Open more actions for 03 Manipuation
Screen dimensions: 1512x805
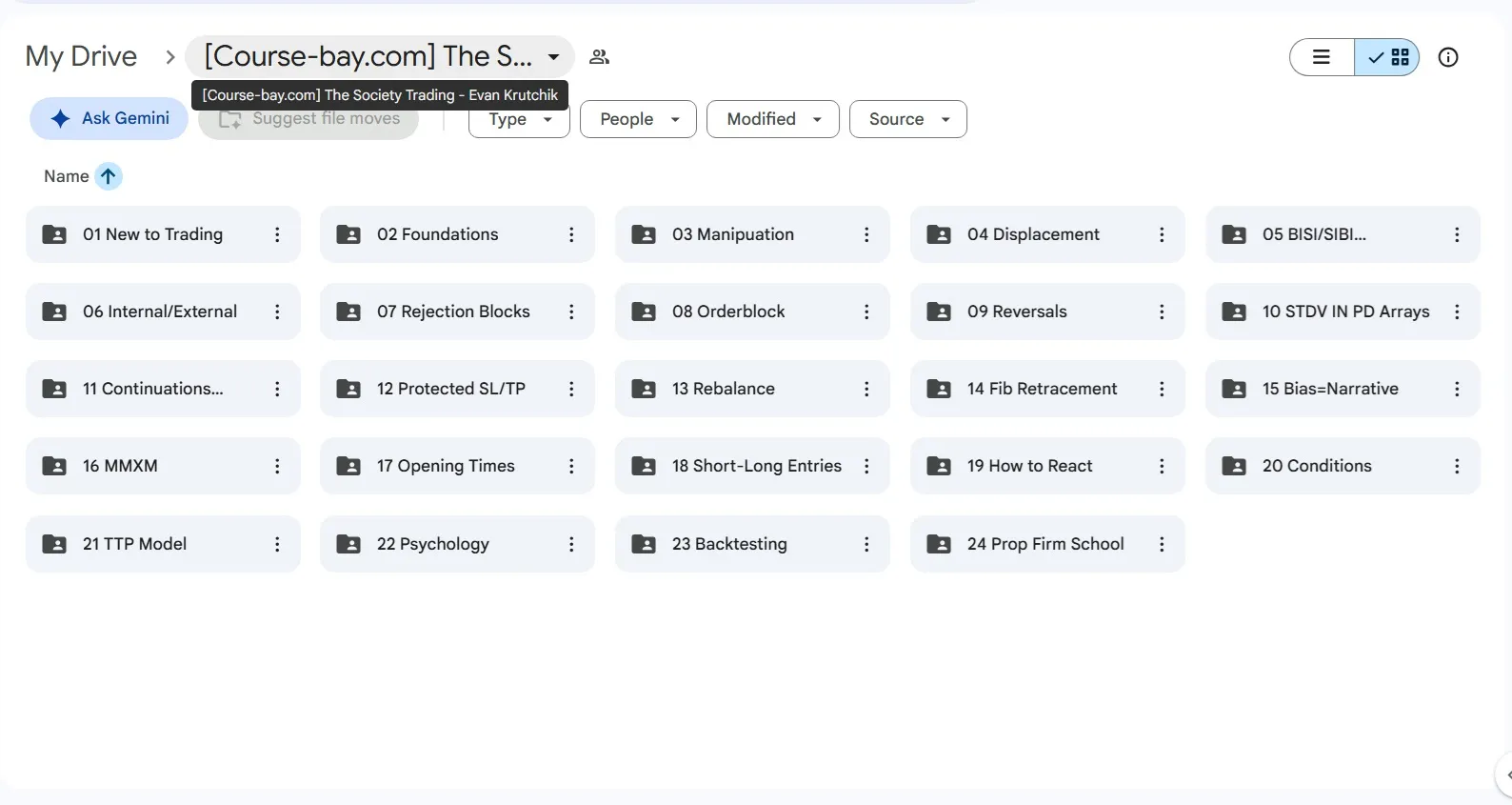click(866, 234)
